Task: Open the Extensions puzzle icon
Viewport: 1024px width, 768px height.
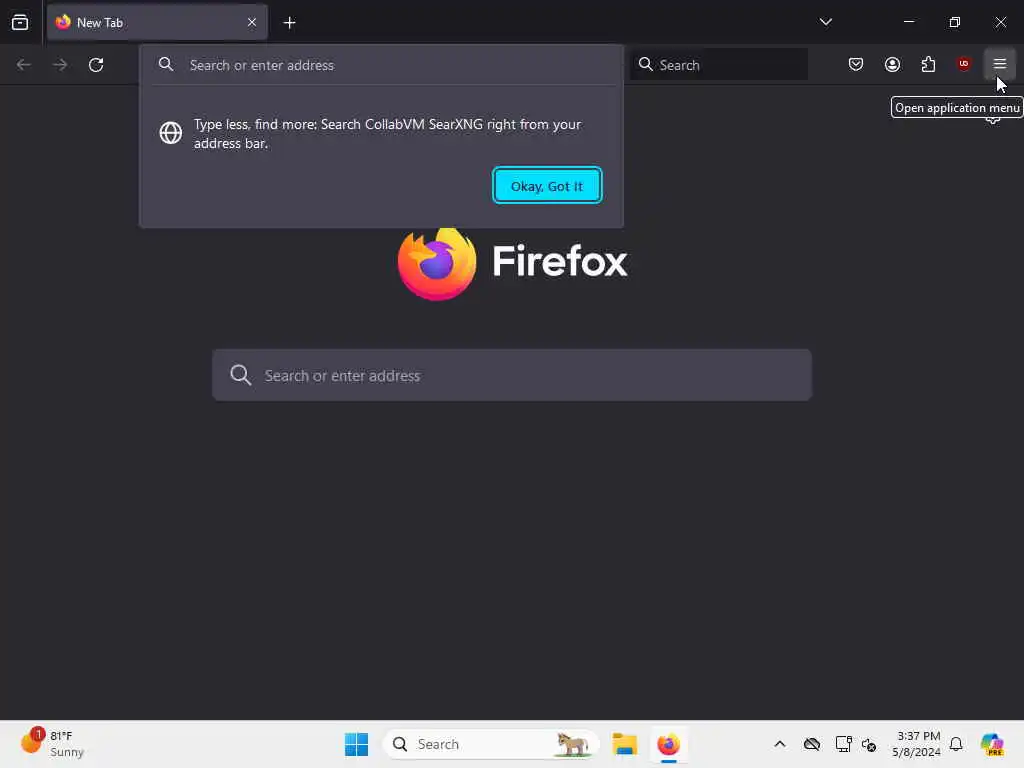Action: (x=928, y=64)
